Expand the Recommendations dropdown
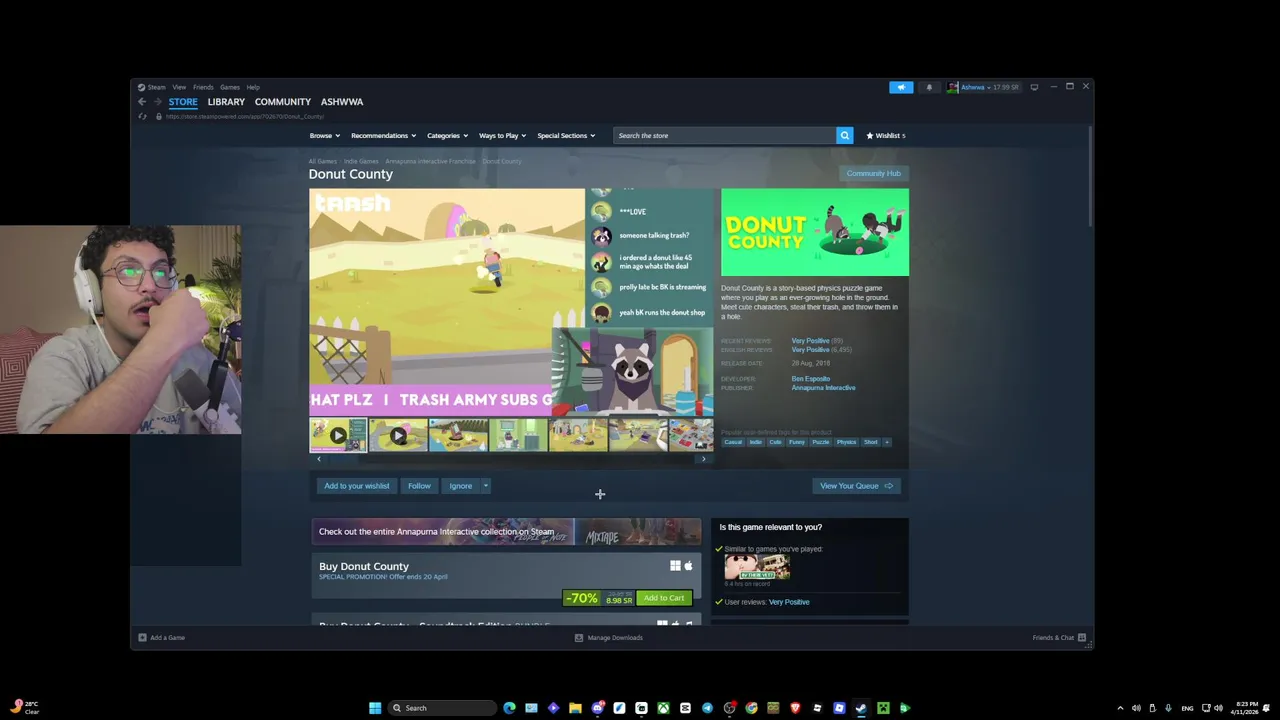Image resolution: width=1280 pixels, height=720 pixels. click(384, 135)
